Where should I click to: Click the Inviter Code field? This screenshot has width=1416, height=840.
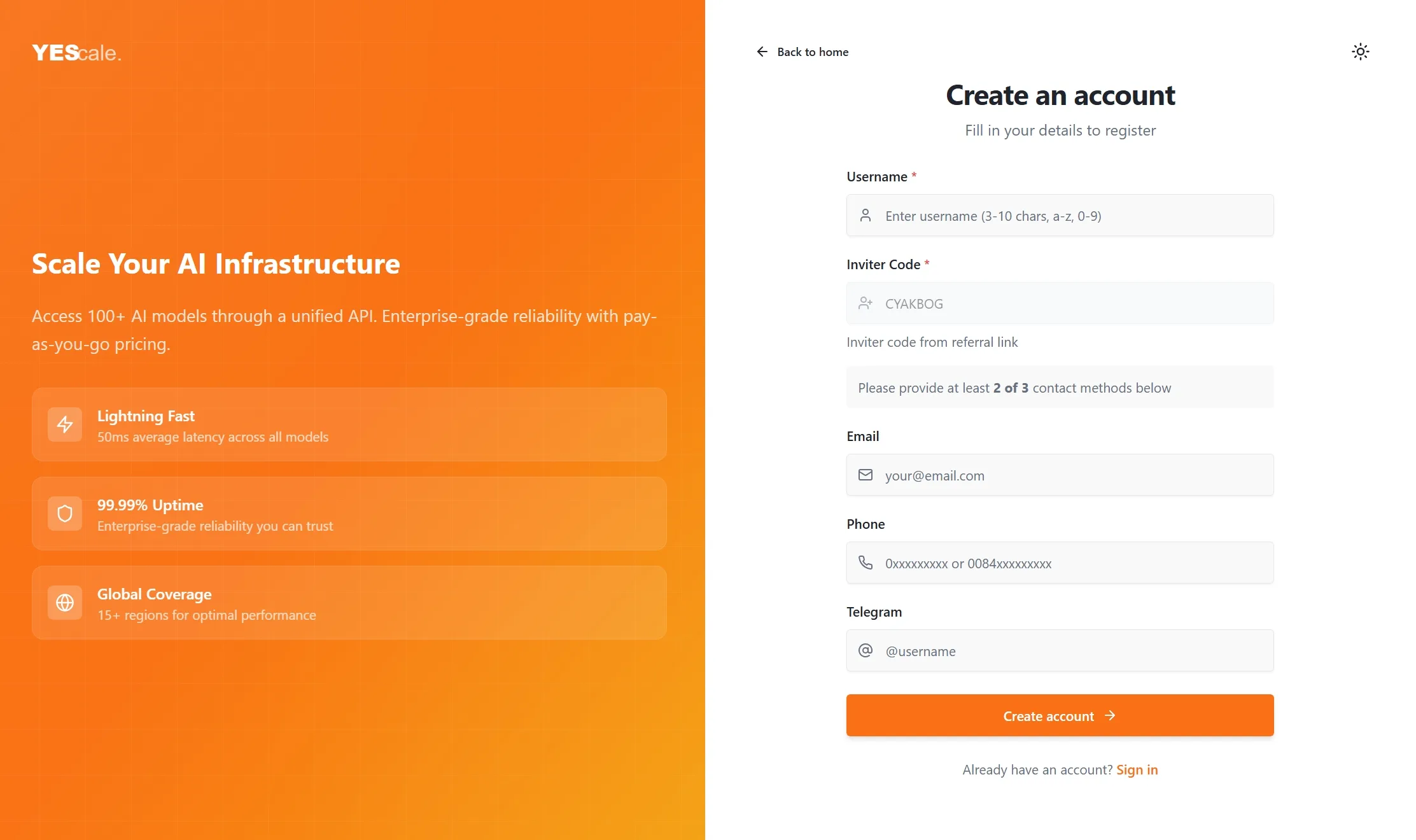pyautogui.click(x=1076, y=304)
